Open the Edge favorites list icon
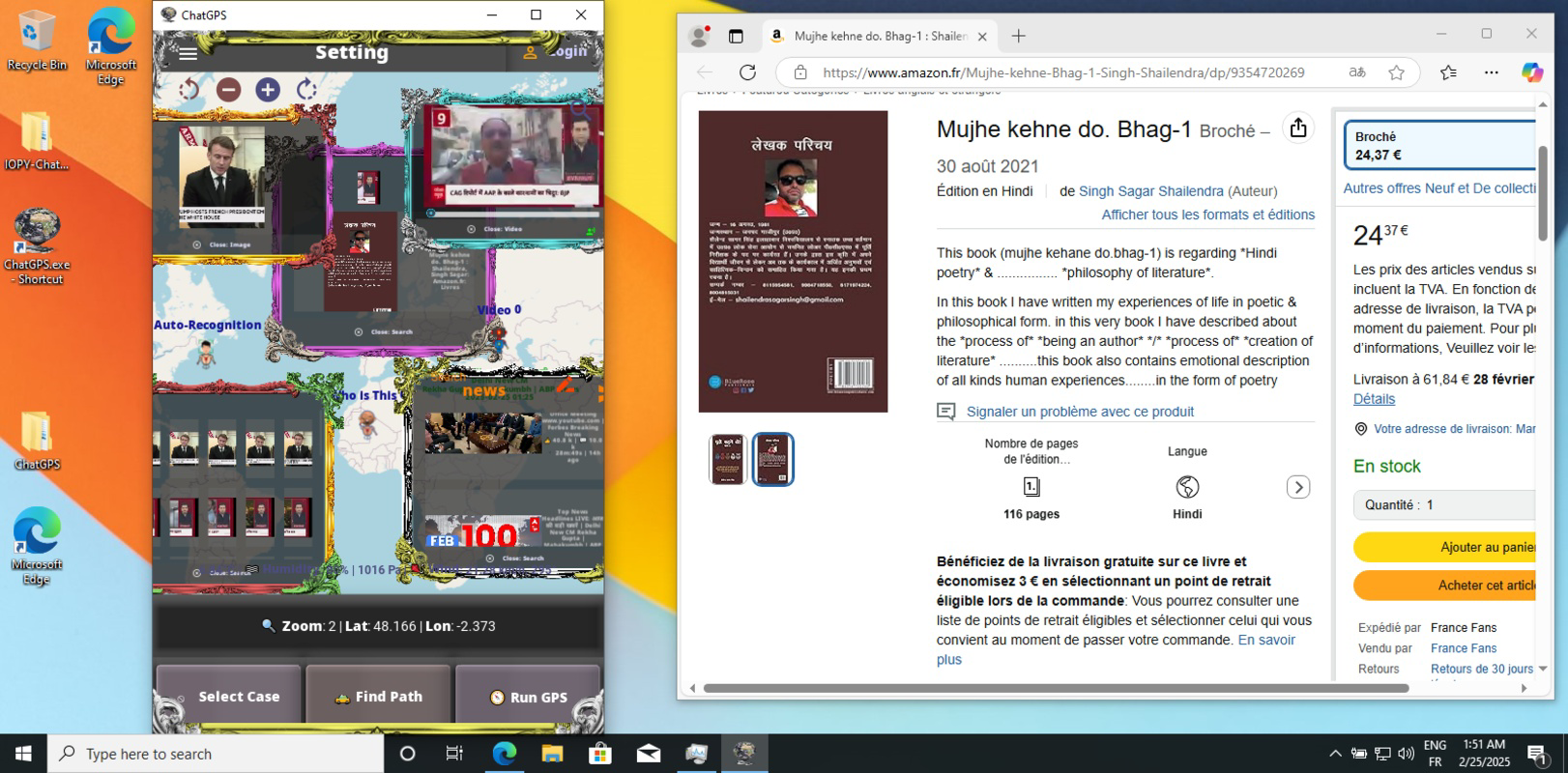The height and width of the screenshot is (773, 1568). pos(1448,72)
